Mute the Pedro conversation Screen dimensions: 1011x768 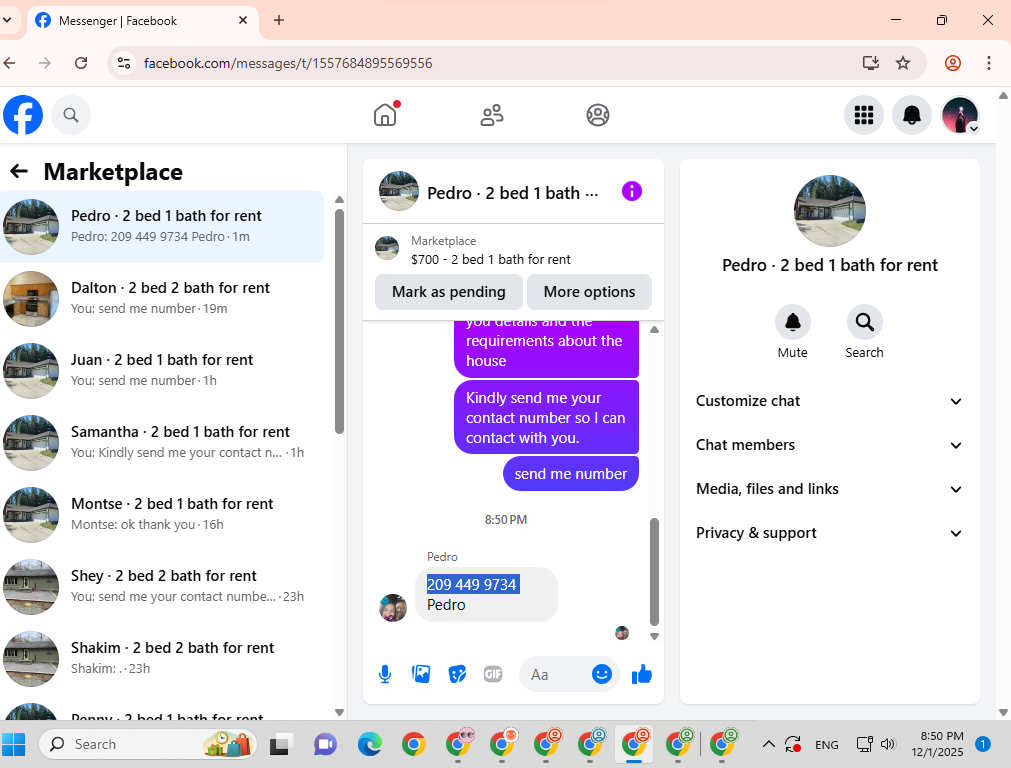[x=792, y=322]
